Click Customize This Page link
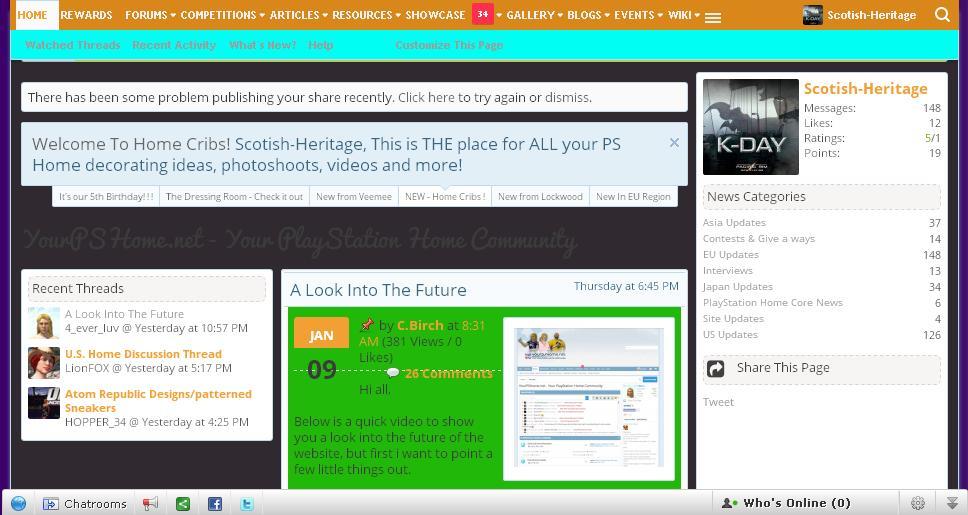Screen dimensions: 968x515 point(449,45)
